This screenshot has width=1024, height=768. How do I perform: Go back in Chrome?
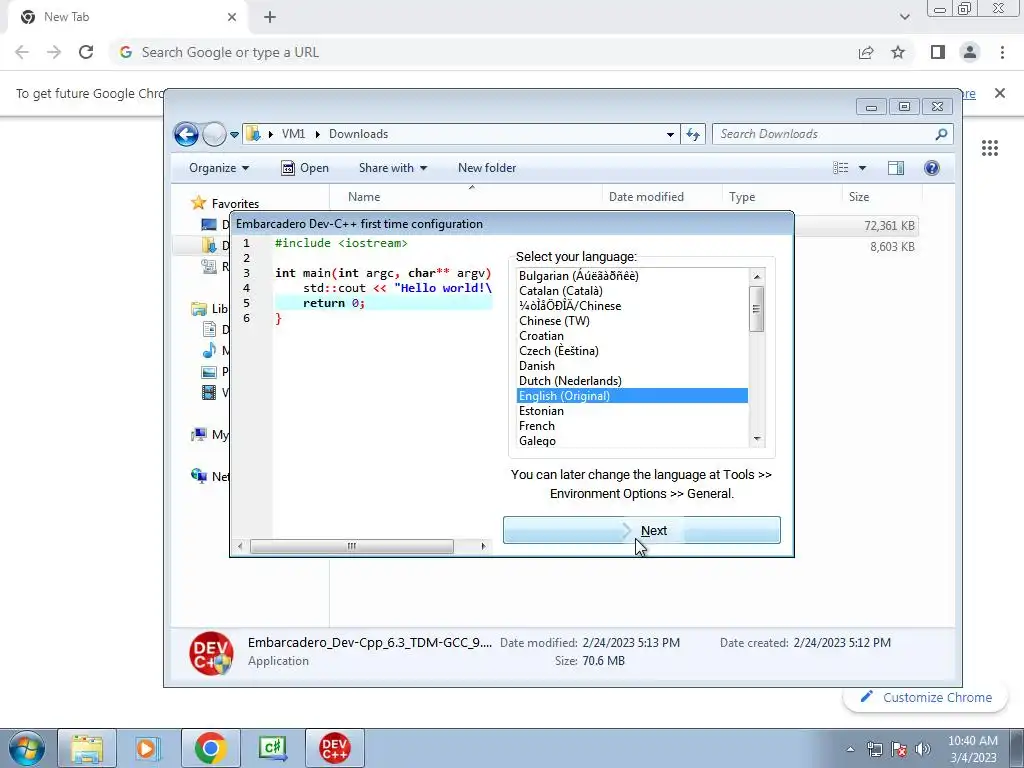tap(22, 52)
